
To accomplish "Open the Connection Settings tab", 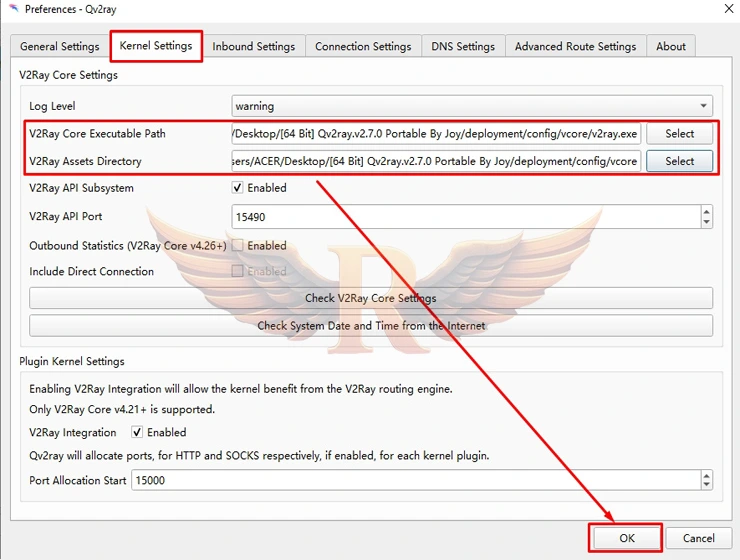I will click(363, 46).
